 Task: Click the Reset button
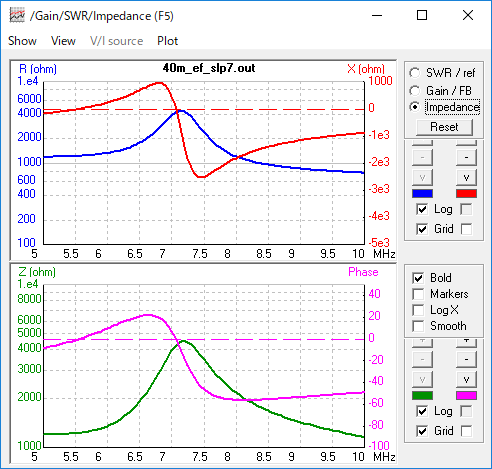tap(444, 127)
